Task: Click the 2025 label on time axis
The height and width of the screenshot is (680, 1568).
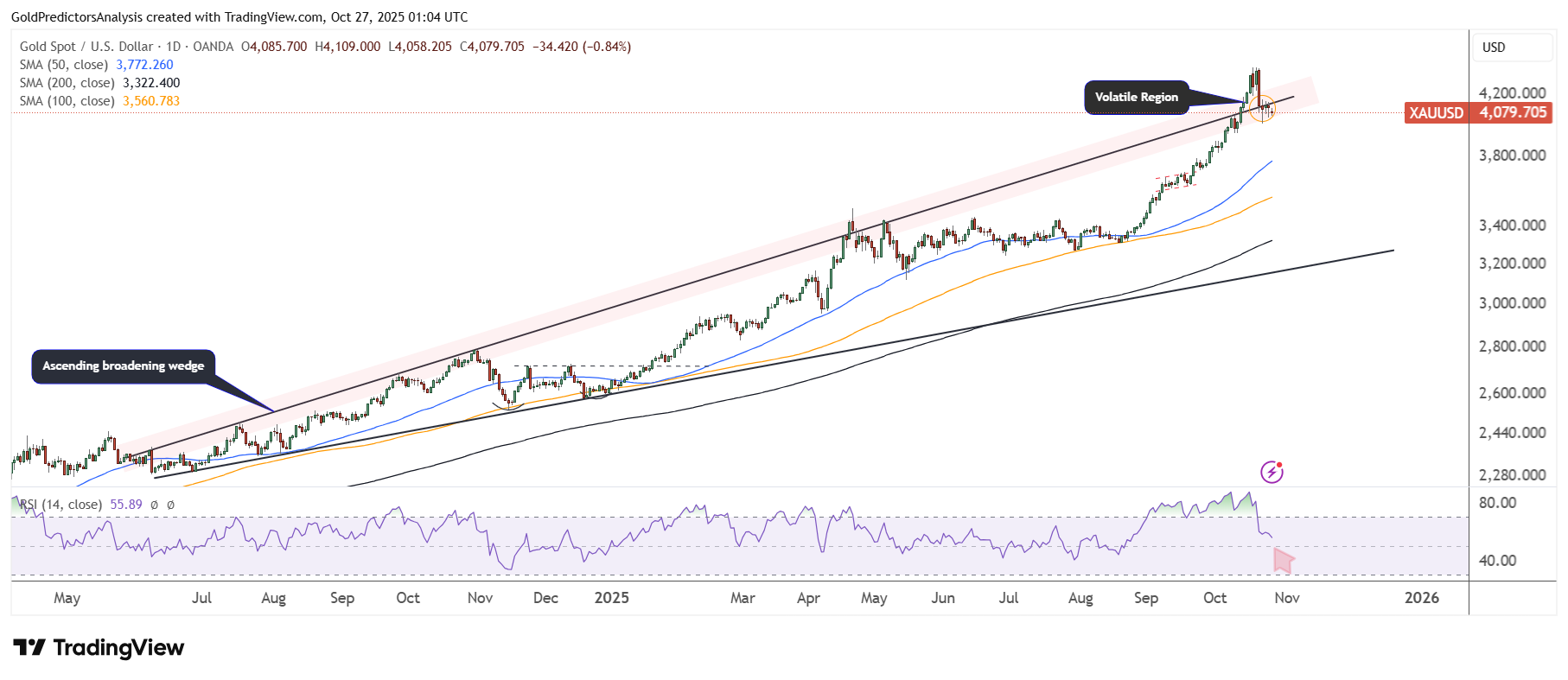Action: click(611, 598)
